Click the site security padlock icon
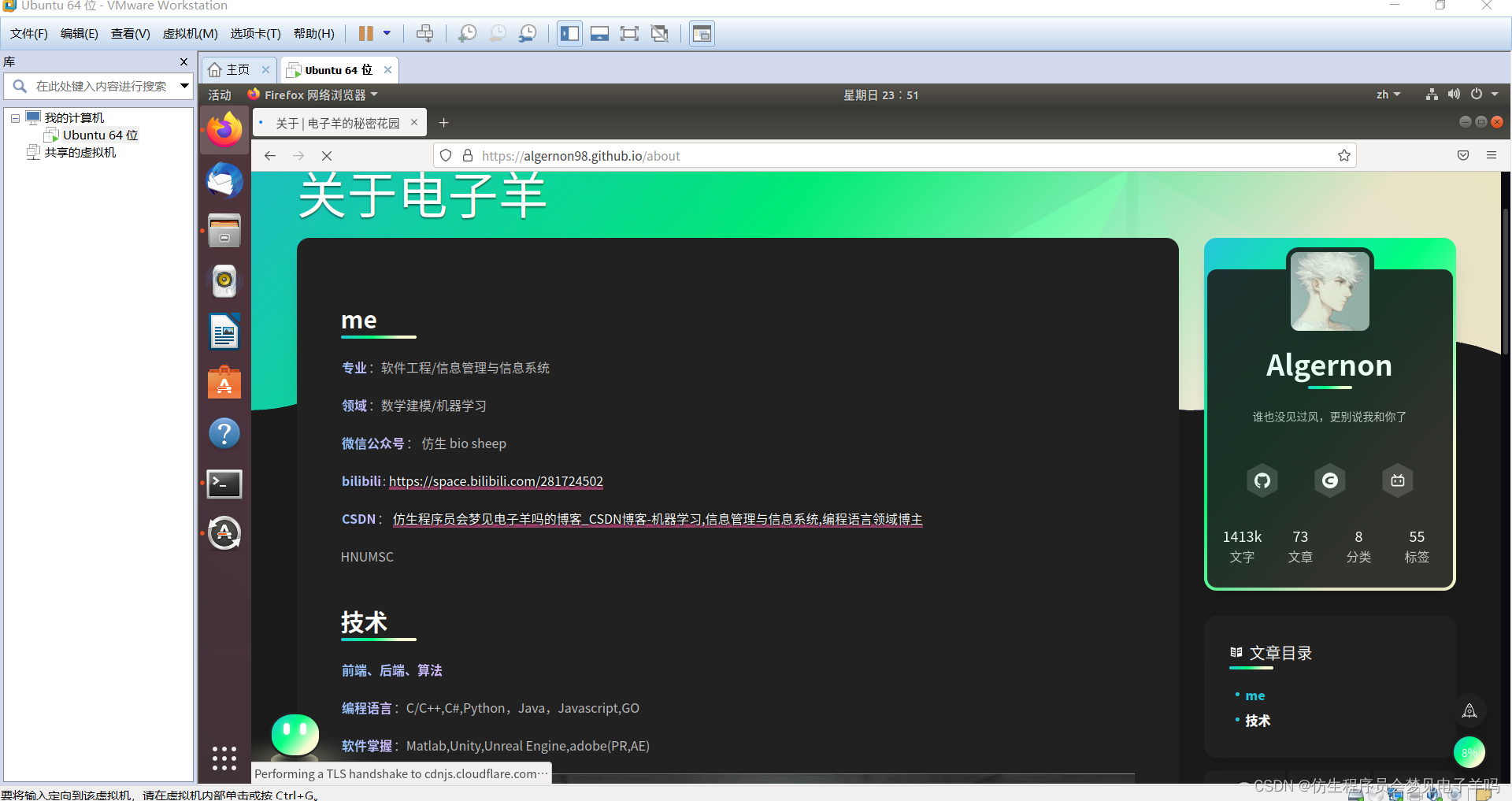Screen dimensions: 1512x801 [x=468, y=156]
